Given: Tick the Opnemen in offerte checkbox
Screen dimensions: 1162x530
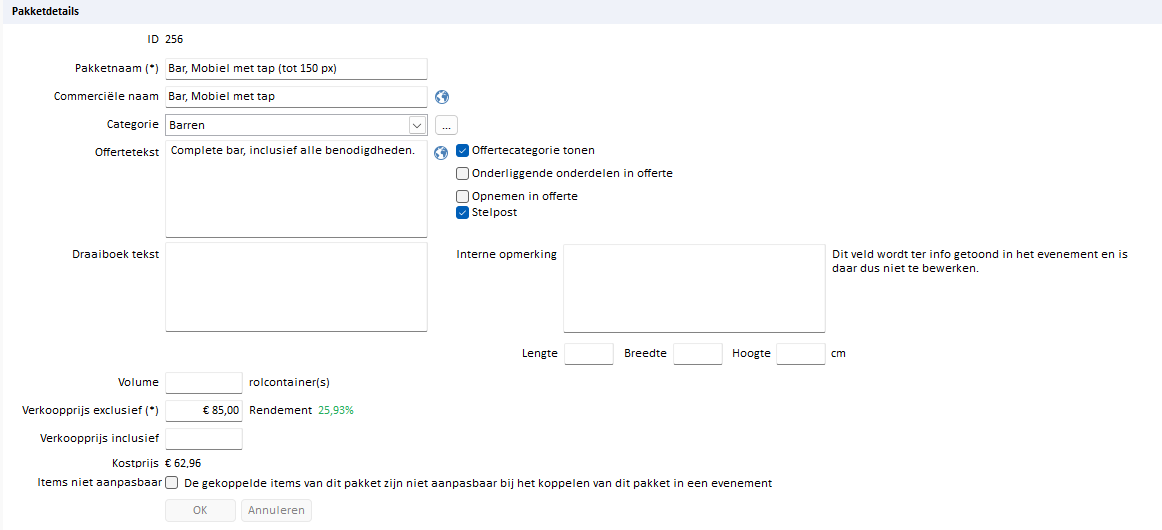Looking at the screenshot, I should click(x=463, y=196).
